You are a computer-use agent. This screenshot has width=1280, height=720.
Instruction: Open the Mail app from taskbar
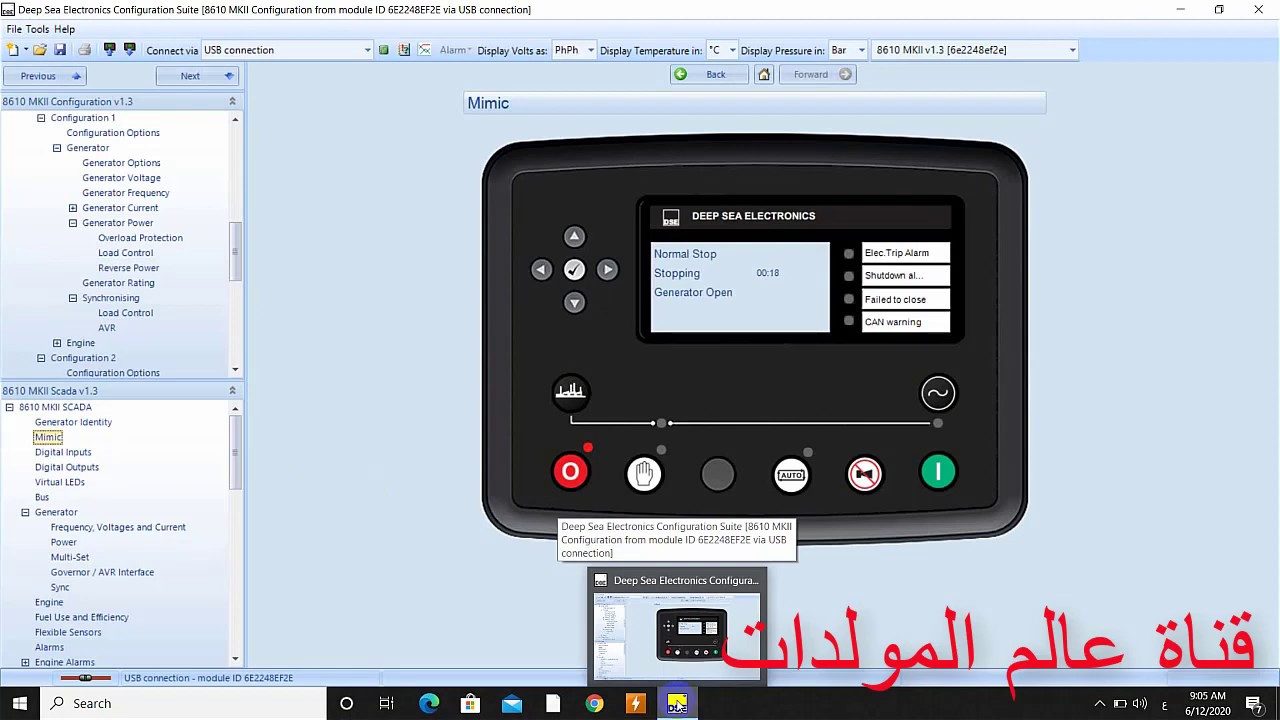(512, 703)
